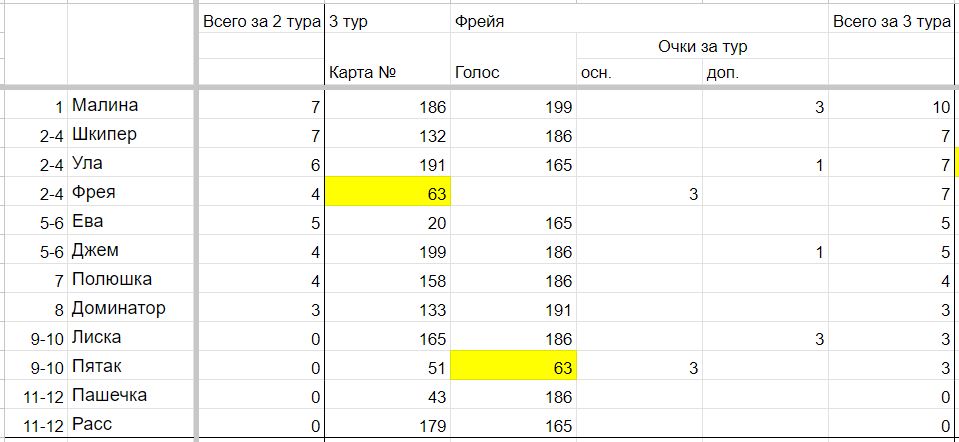
Task: Click the 'Карта №' column header
Action: click(x=388, y=72)
